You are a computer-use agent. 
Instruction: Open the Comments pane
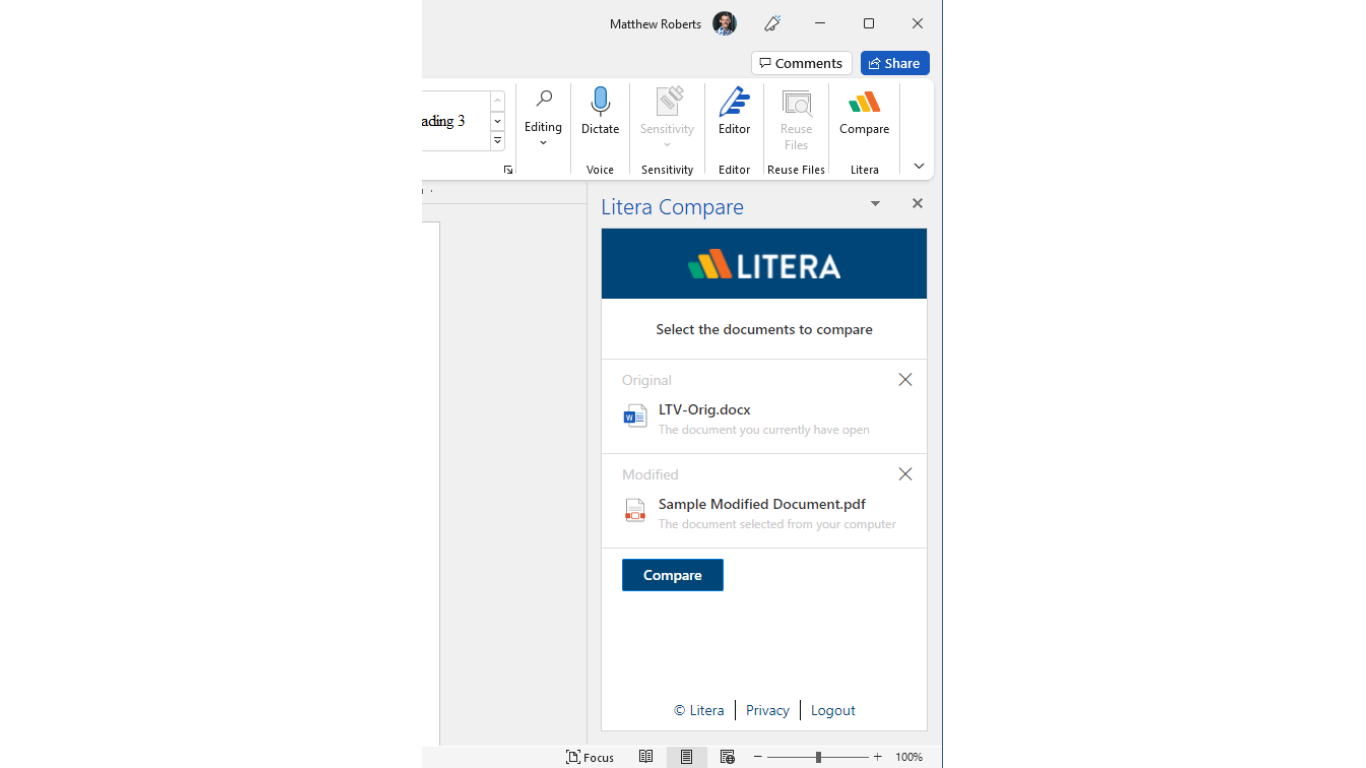click(x=801, y=63)
